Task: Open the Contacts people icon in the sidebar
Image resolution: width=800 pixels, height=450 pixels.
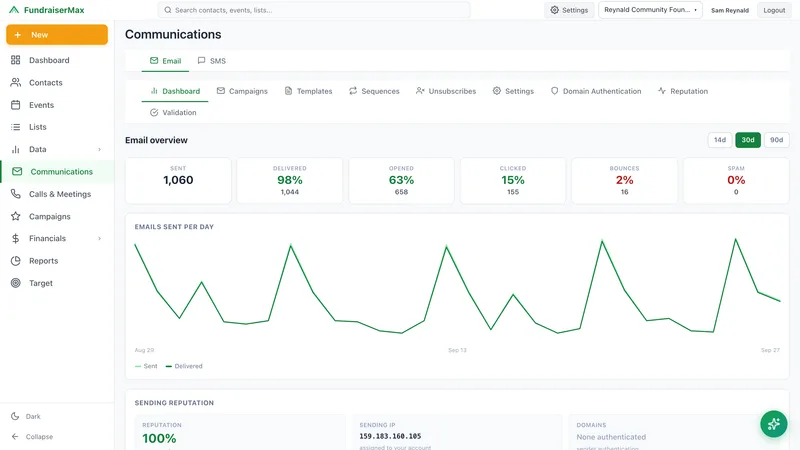Action: coord(16,82)
